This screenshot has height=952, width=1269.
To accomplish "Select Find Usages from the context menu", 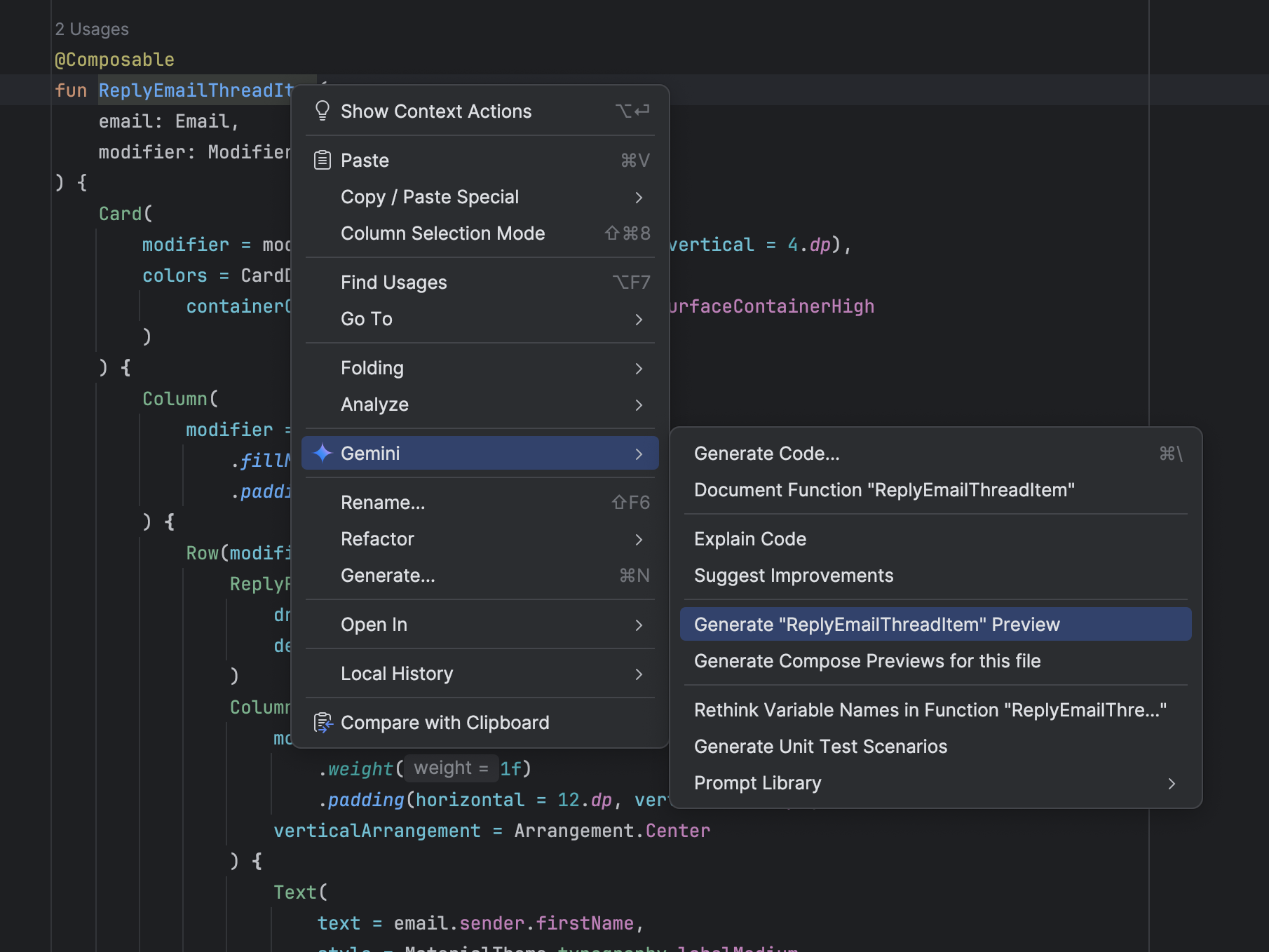I will (393, 282).
